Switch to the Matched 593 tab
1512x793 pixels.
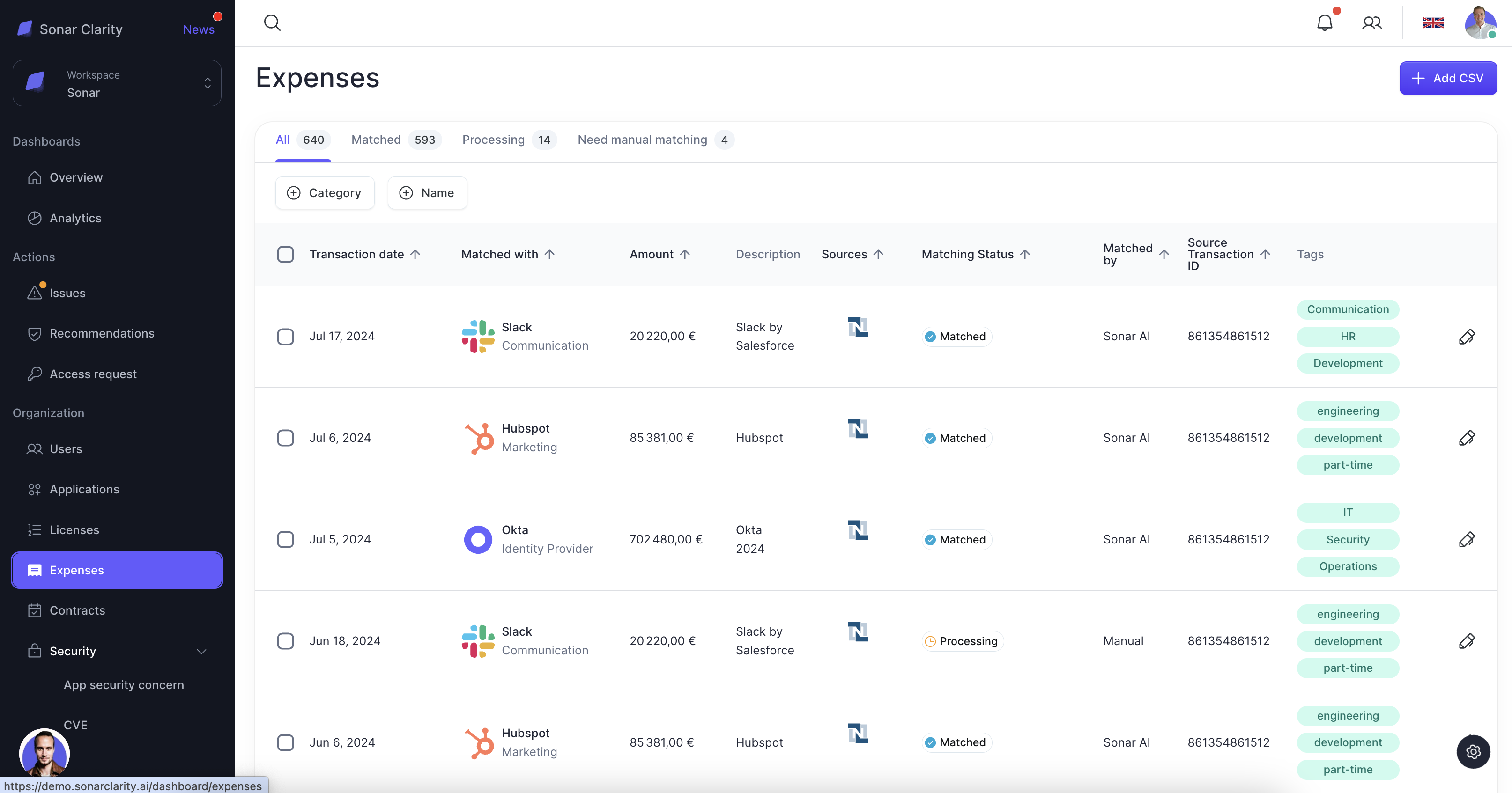(396, 140)
